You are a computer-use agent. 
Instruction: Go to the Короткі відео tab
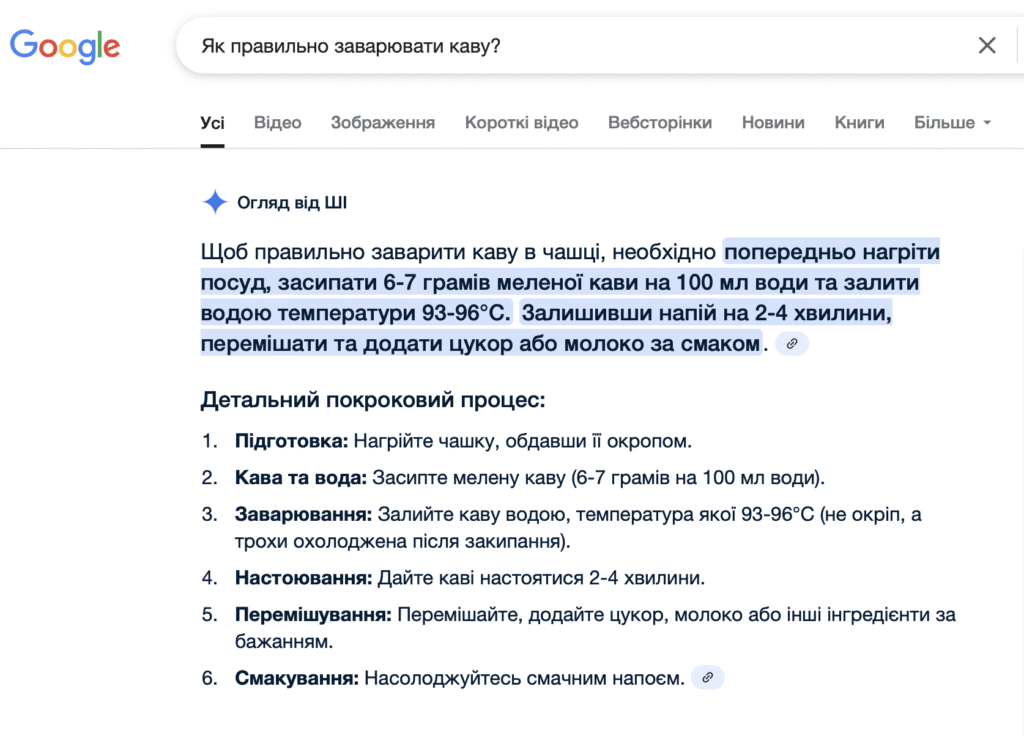click(521, 123)
